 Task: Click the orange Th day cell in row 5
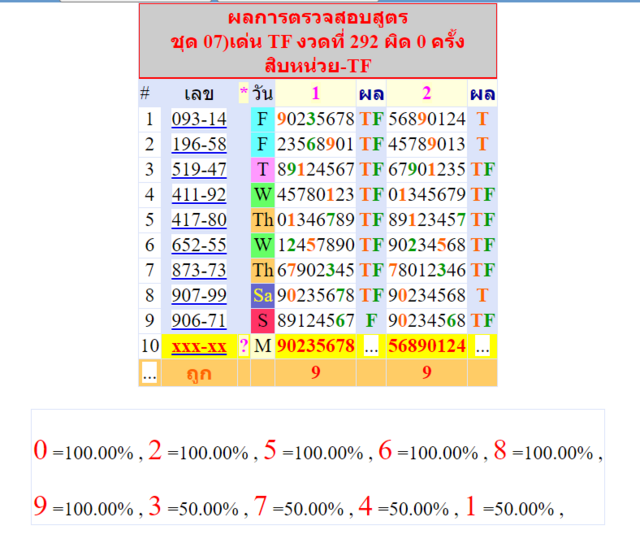262,220
